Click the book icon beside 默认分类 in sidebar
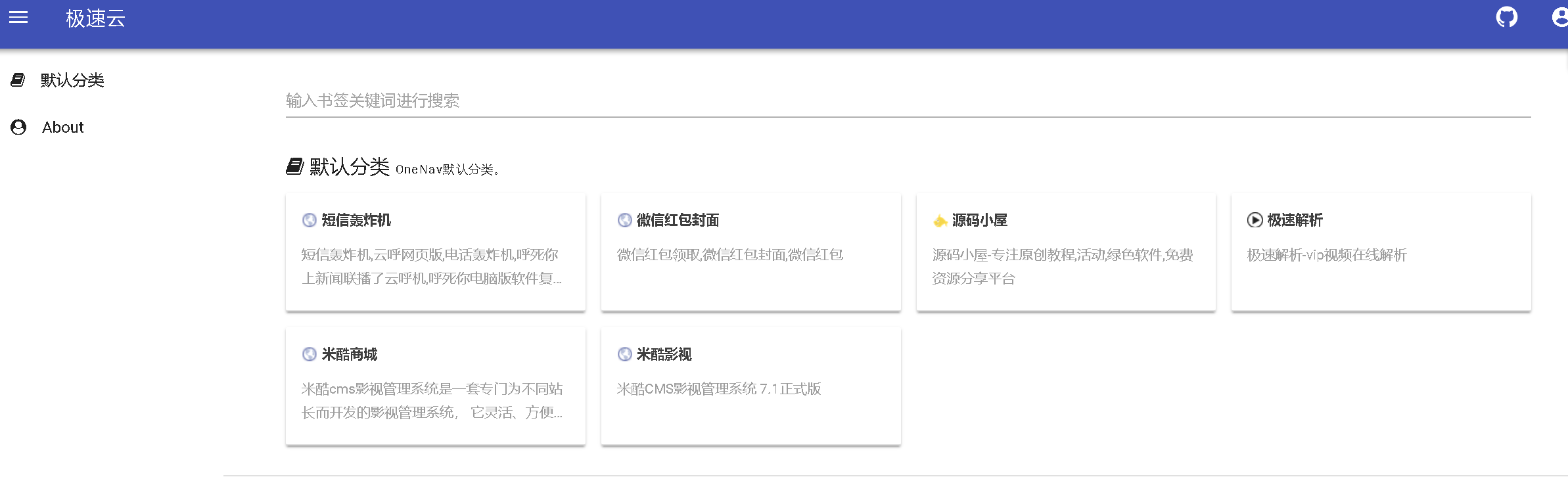Image resolution: width=1568 pixels, height=502 pixels. pos(18,80)
